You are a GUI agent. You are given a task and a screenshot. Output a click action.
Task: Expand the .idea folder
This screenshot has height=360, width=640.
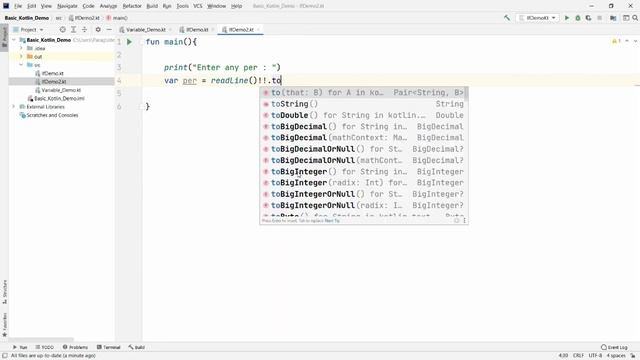point(21,48)
